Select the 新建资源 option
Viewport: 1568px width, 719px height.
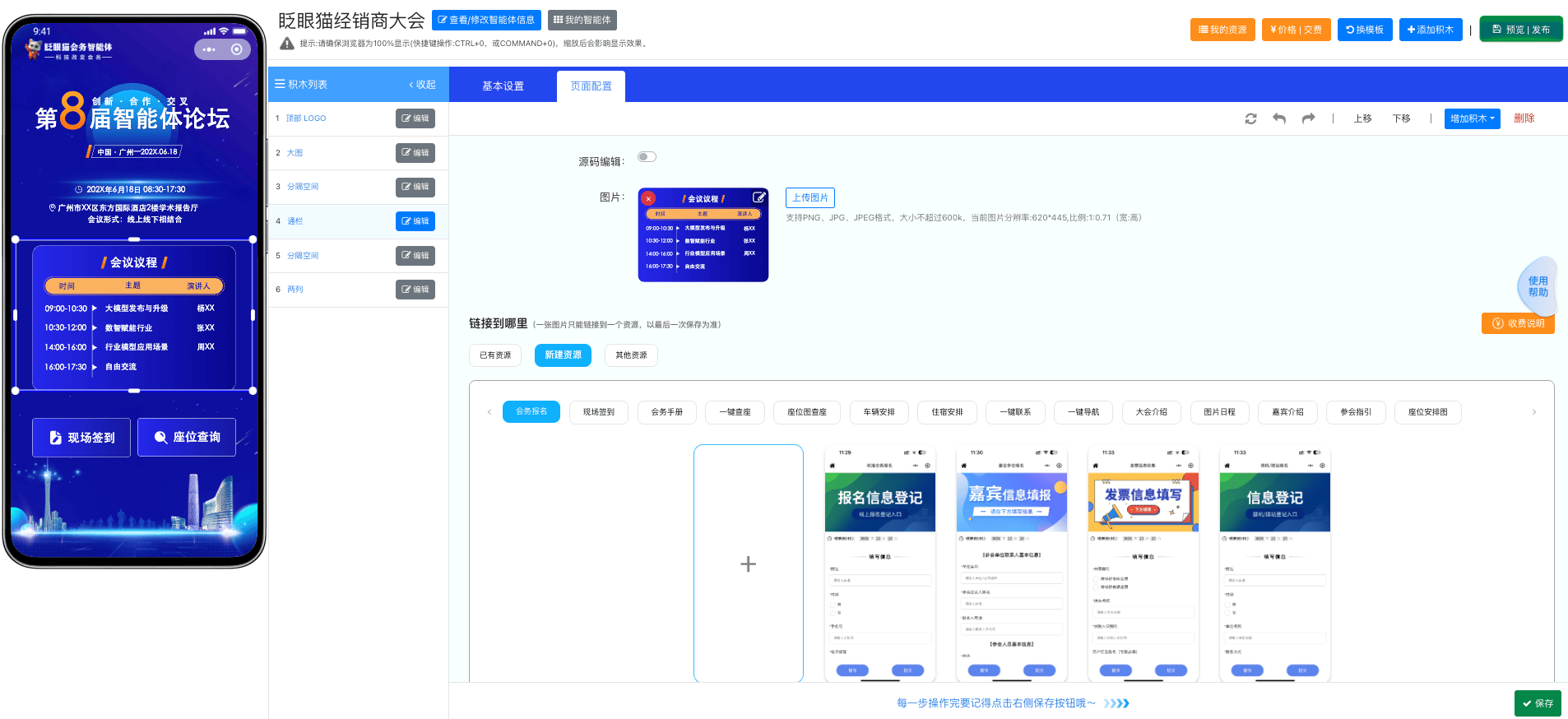pyautogui.click(x=563, y=355)
